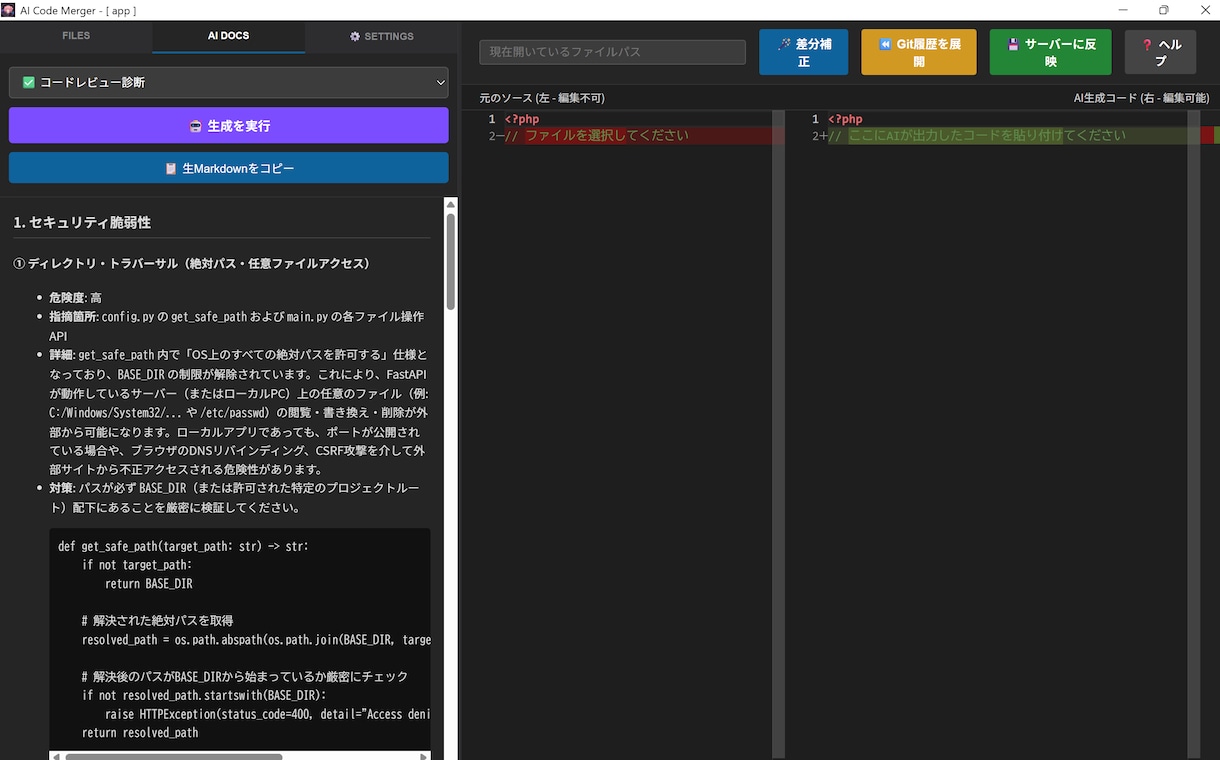The width and height of the screenshot is (1220, 760).
Task: Switch to the FILES tab
Action: pos(76,36)
